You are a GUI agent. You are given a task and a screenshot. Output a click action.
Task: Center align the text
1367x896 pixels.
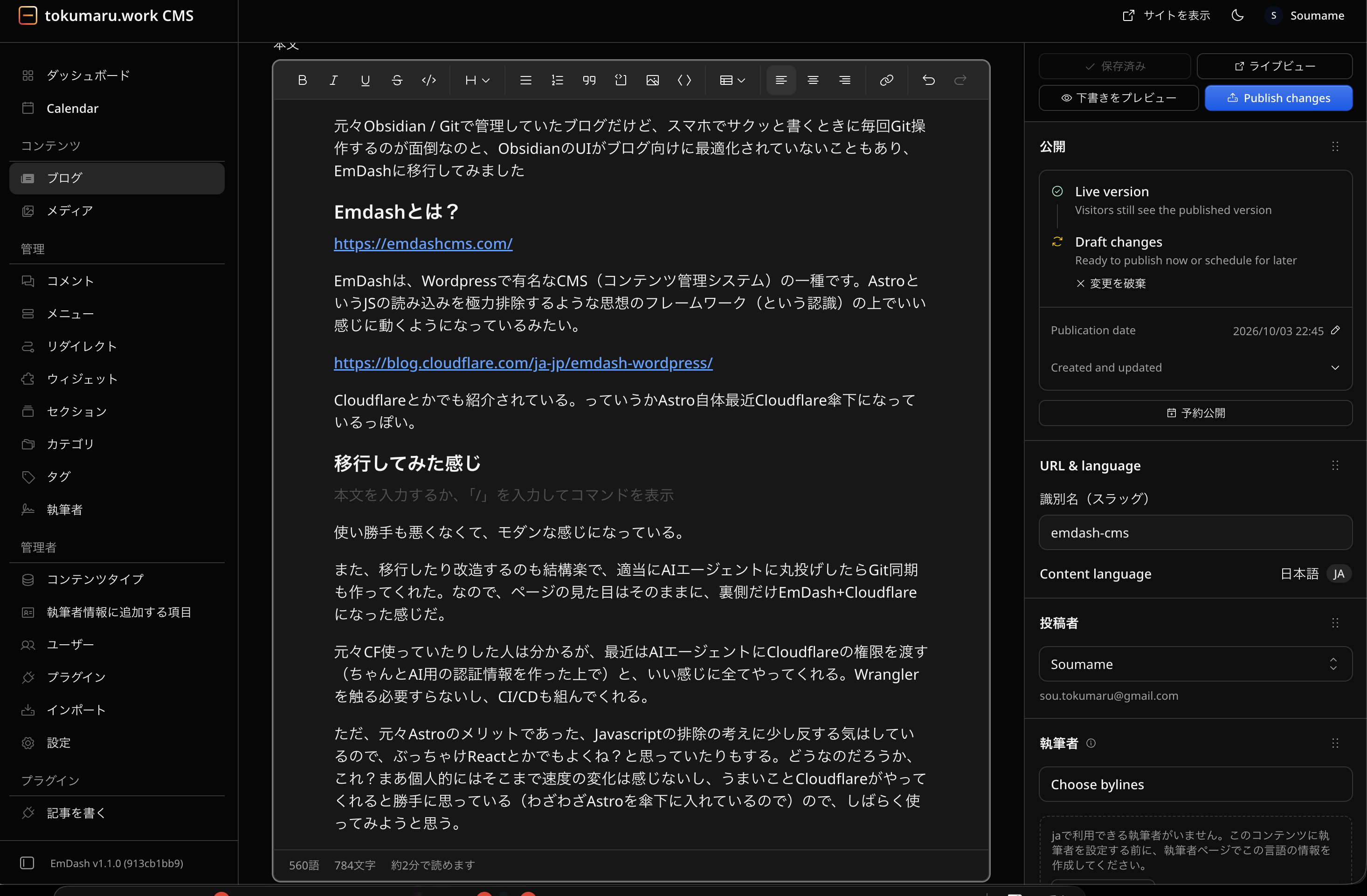pyautogui.click(x=813, y=80)
